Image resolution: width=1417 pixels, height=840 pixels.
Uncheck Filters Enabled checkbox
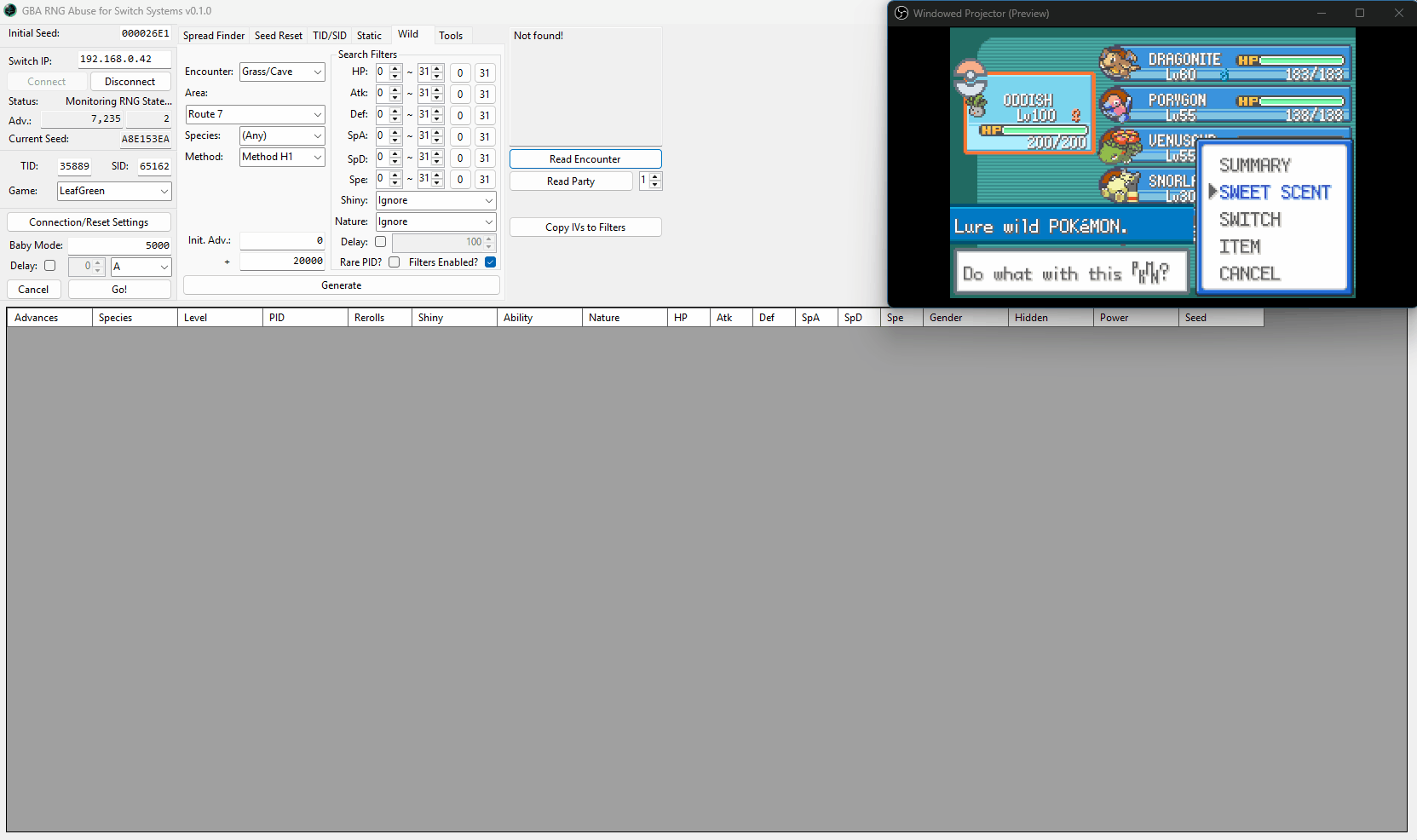pyautogui.click(x=491, y=262)
